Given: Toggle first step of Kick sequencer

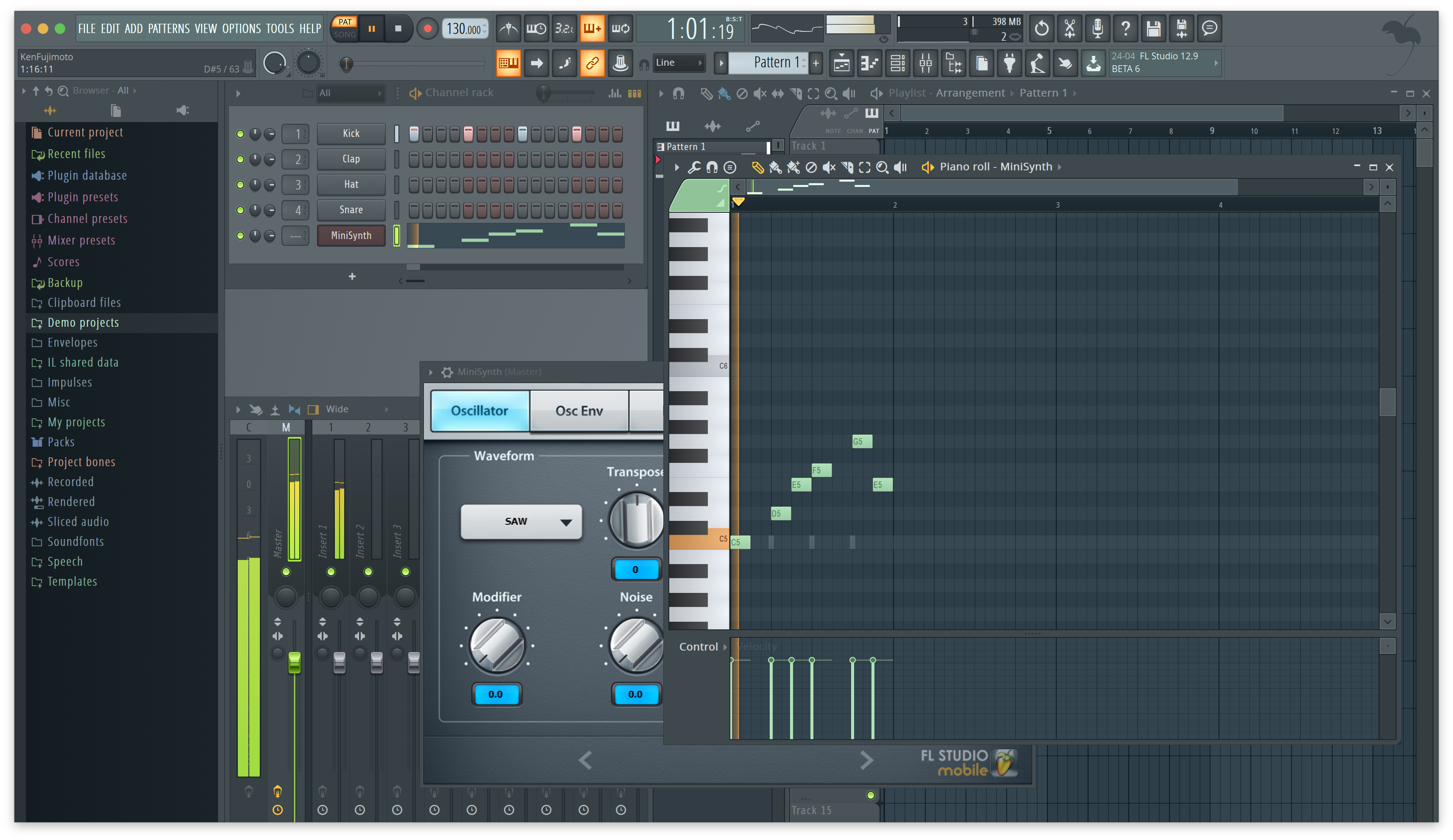Looking at the screenshot, I should [x=414, y=134].
